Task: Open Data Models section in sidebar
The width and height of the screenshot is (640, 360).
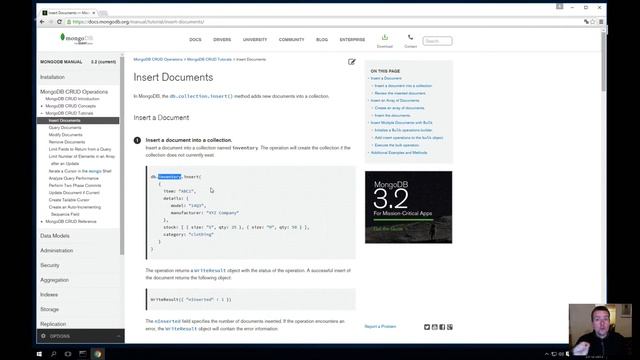Action: [x=55, y=236]
